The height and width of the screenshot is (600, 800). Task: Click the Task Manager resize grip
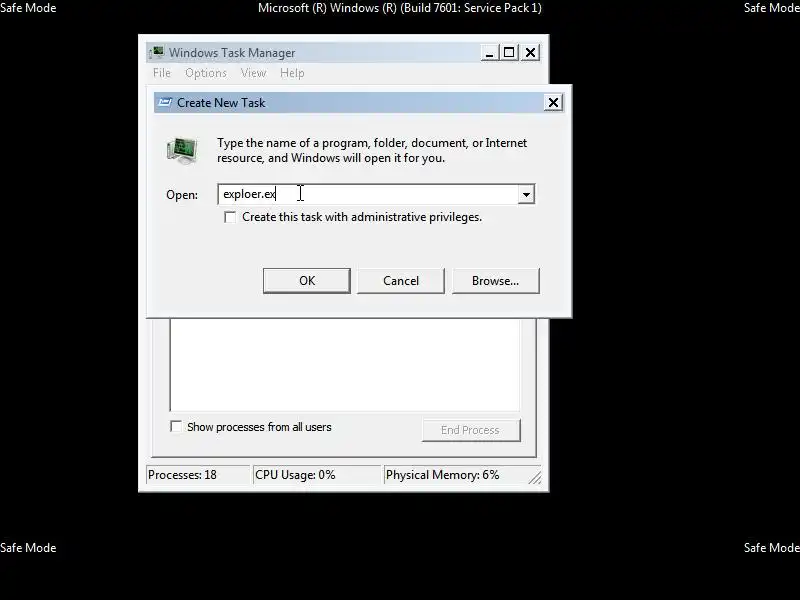535,477
